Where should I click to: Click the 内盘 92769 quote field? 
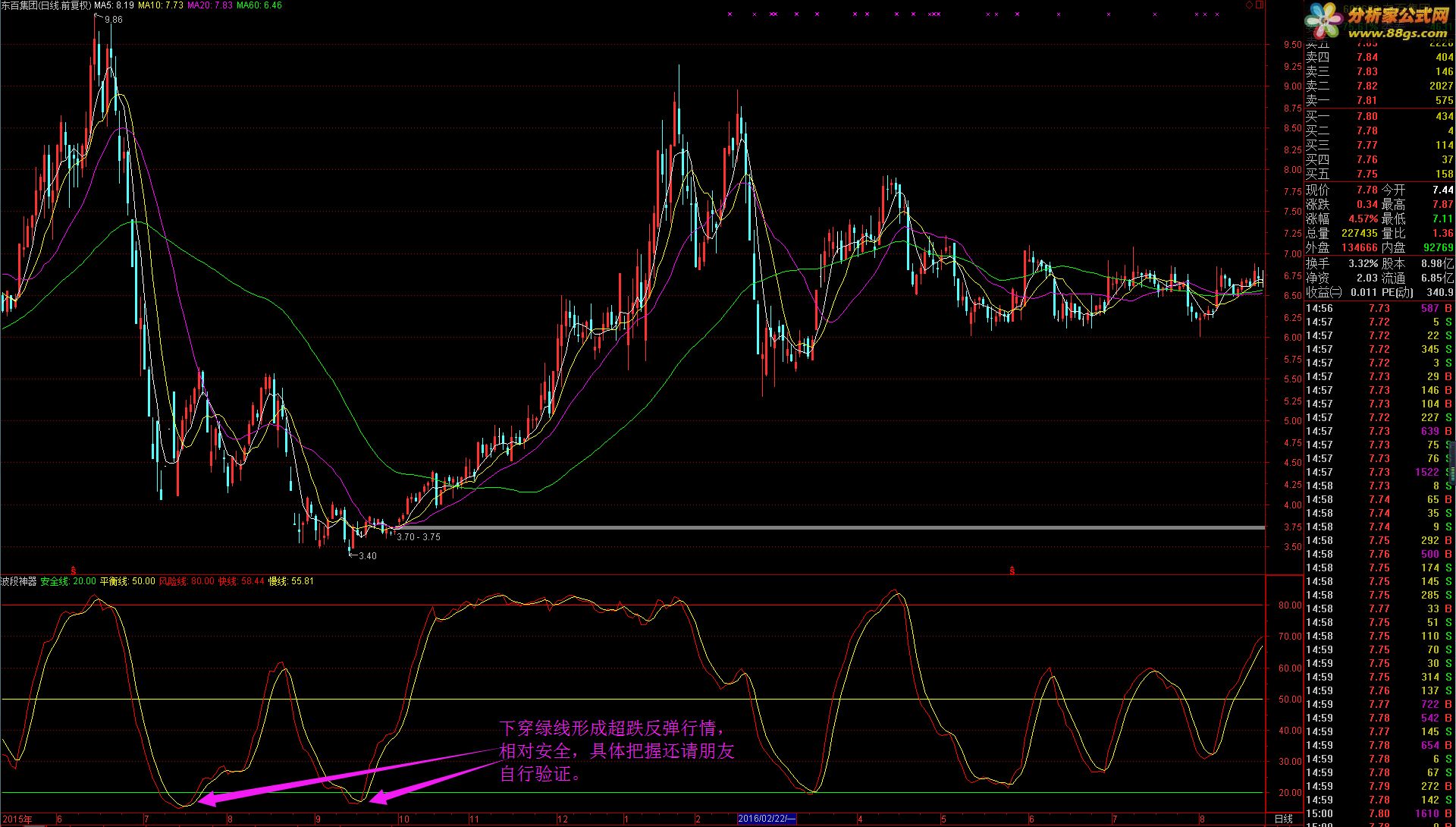[x=1417, y=247]
